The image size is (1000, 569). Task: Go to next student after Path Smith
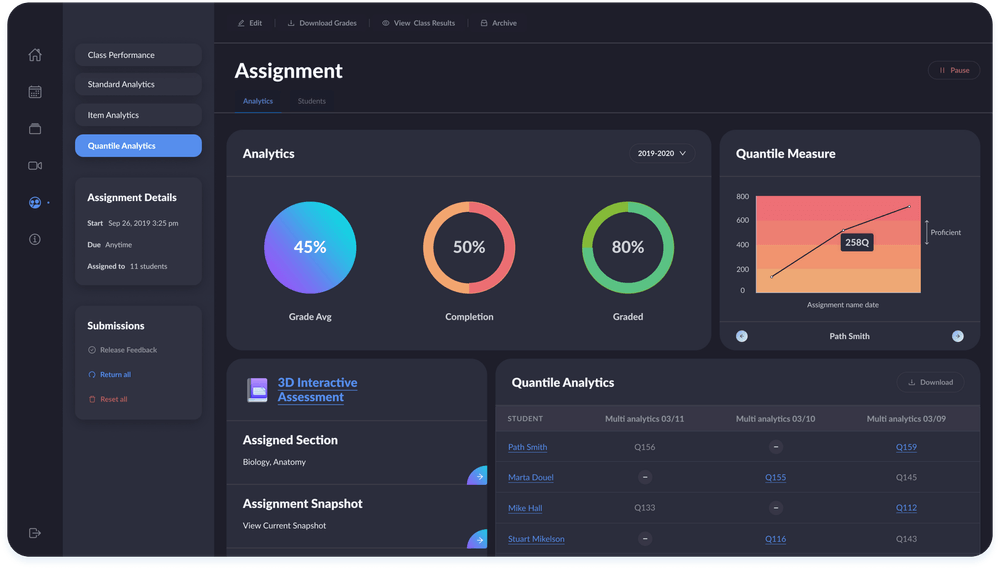pos(957,336)
